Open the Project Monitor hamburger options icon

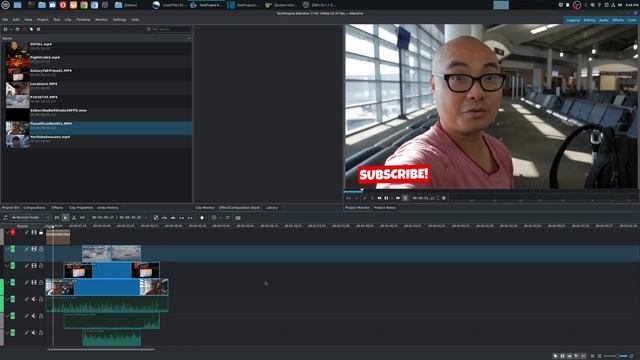click(x=444, y=198)
